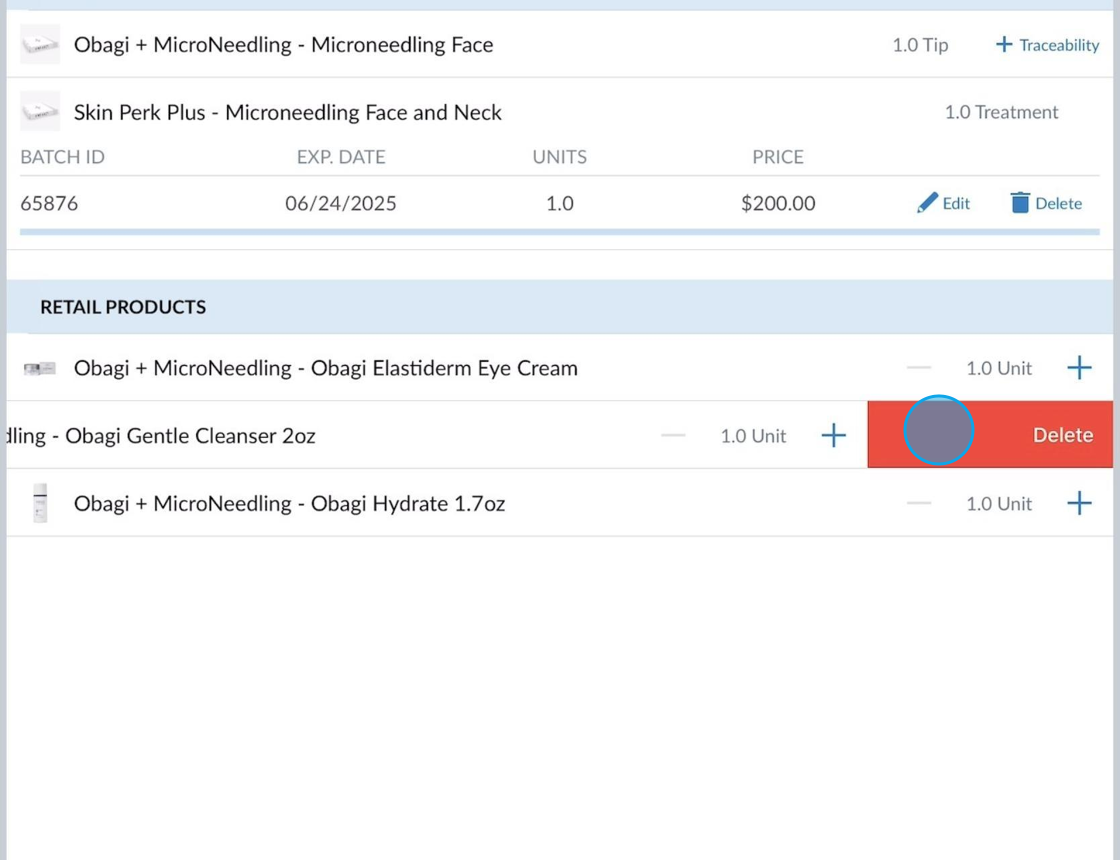Click 1.0 Treatment quantity label
The height and width of the screenshot is (860, 1120).
pos(1001,112)
